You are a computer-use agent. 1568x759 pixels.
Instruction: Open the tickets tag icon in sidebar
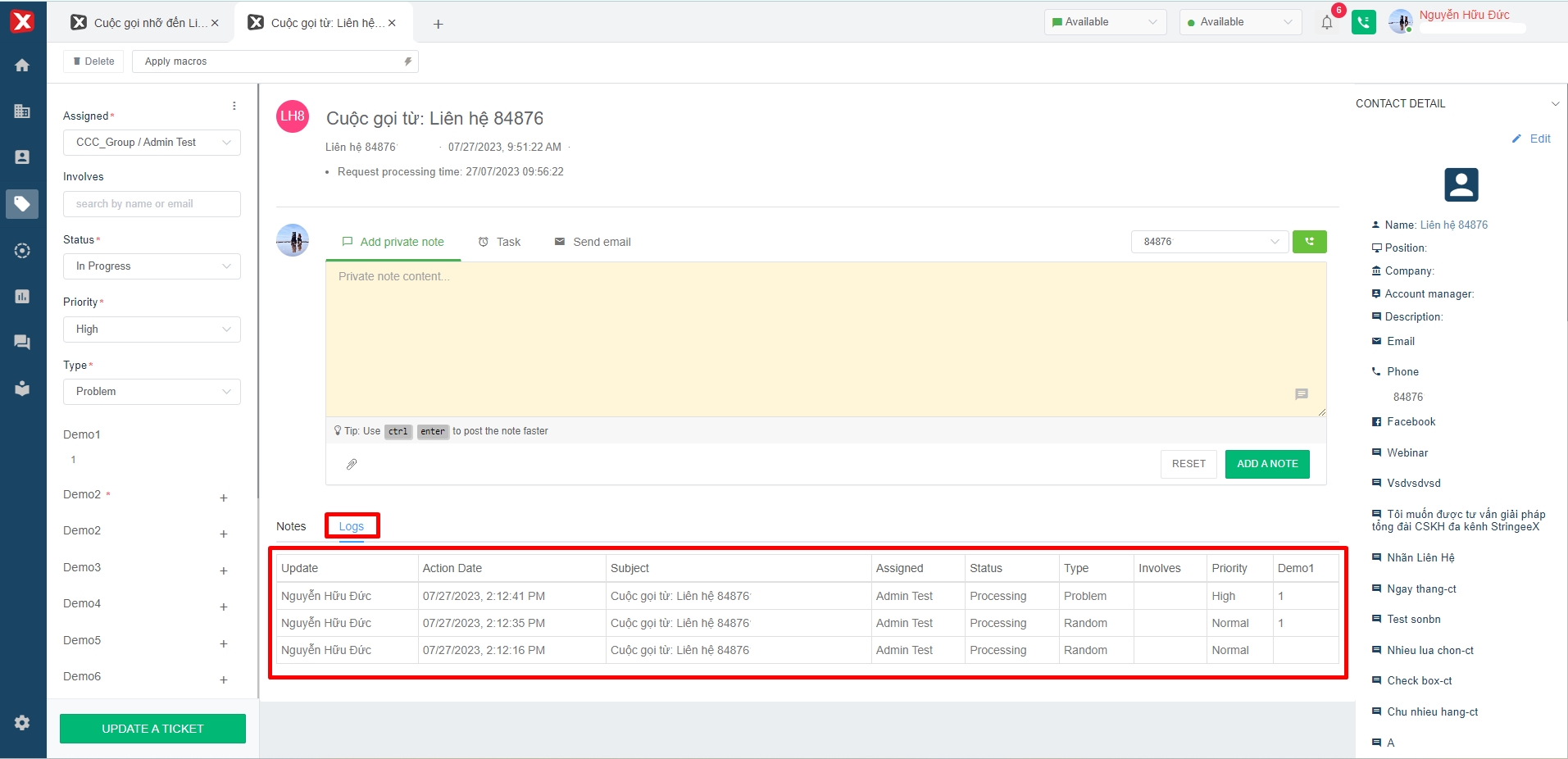[x=22, y=203]
